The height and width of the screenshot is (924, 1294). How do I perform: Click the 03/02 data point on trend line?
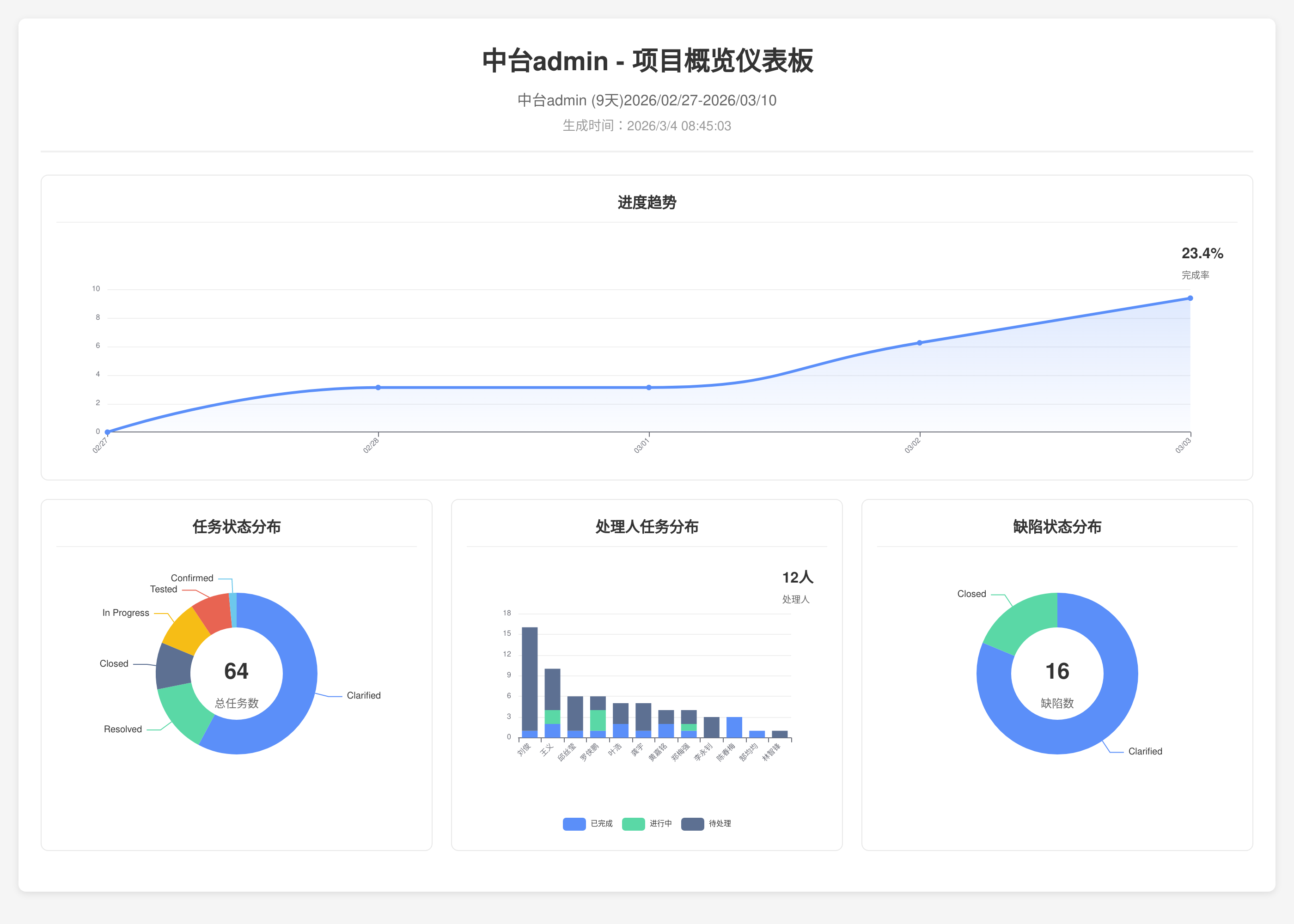pyautogui.click(x=920, y=343)
